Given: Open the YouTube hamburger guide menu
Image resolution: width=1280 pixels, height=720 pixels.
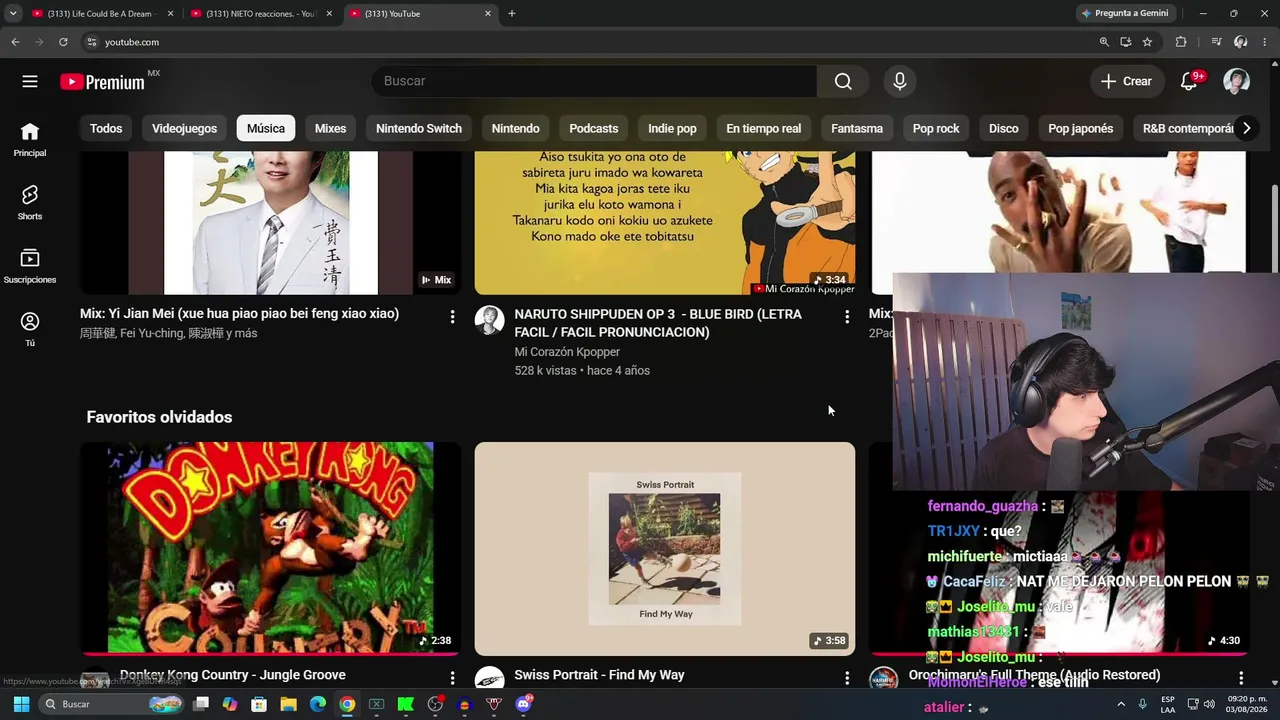Looking at the screenshot, I should point(30,81).
